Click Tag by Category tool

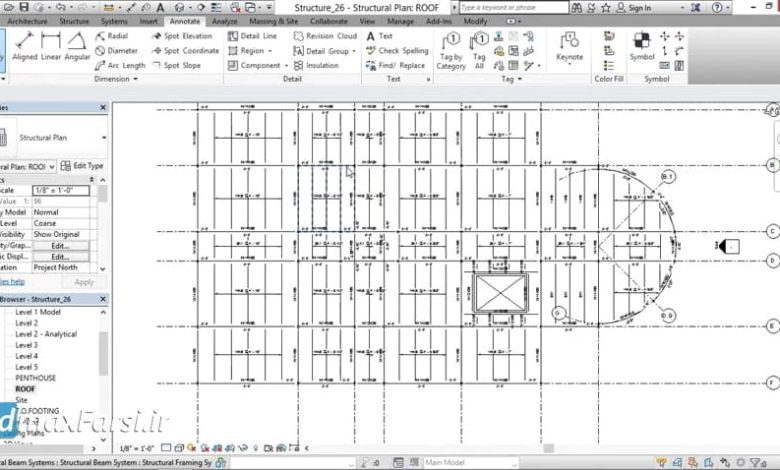pyautogui.click(x=451, y=50)
